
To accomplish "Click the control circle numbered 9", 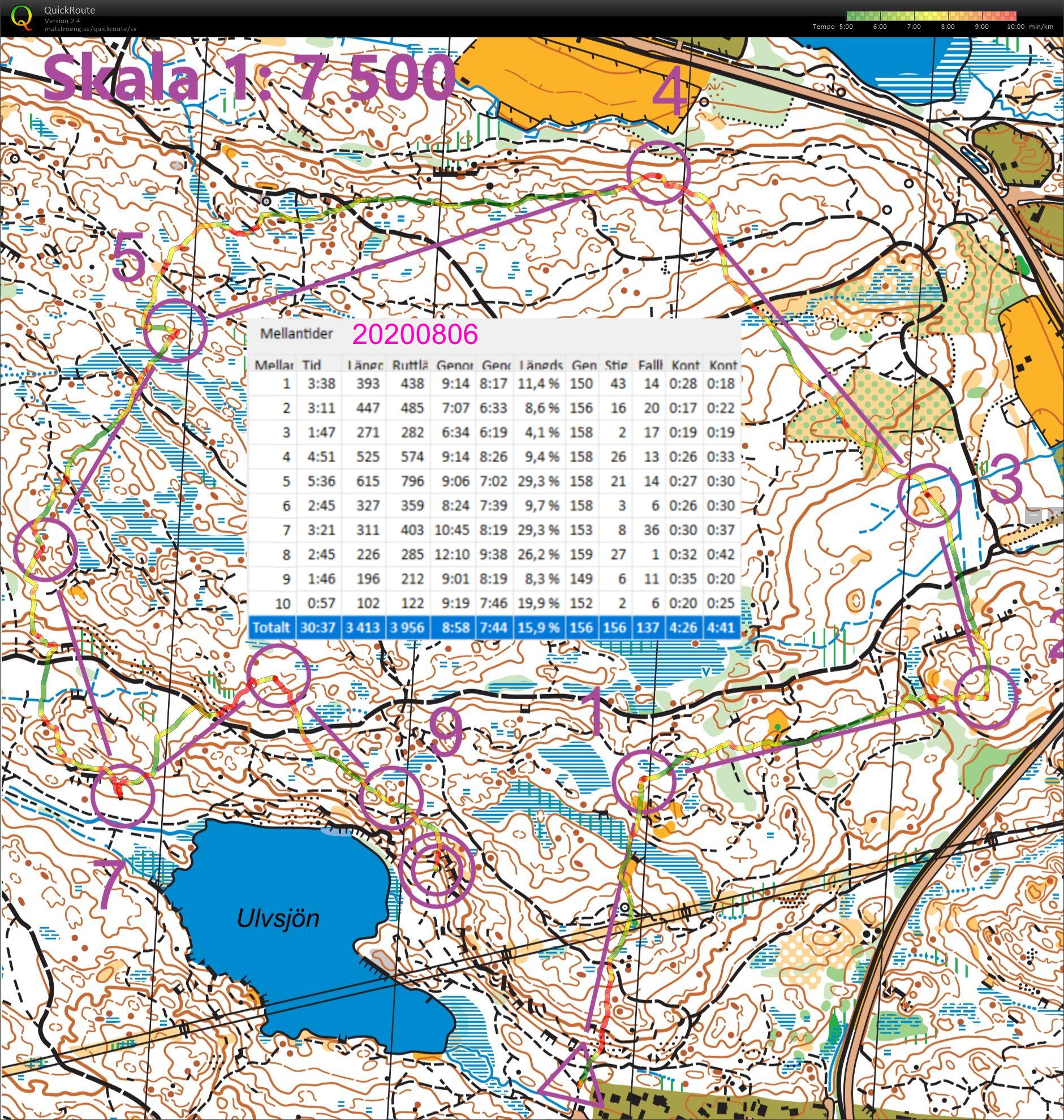I will click(x=391, y=798).
